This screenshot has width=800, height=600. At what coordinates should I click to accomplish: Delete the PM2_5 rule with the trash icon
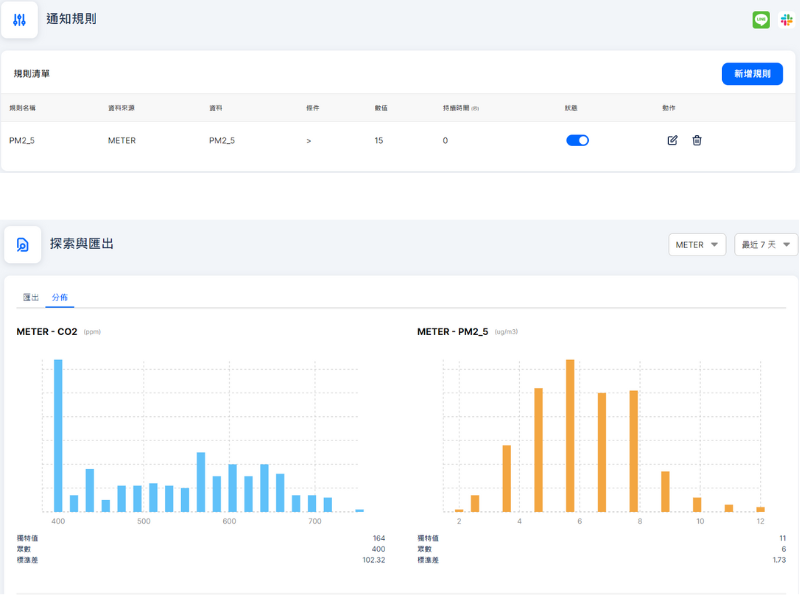697,140
